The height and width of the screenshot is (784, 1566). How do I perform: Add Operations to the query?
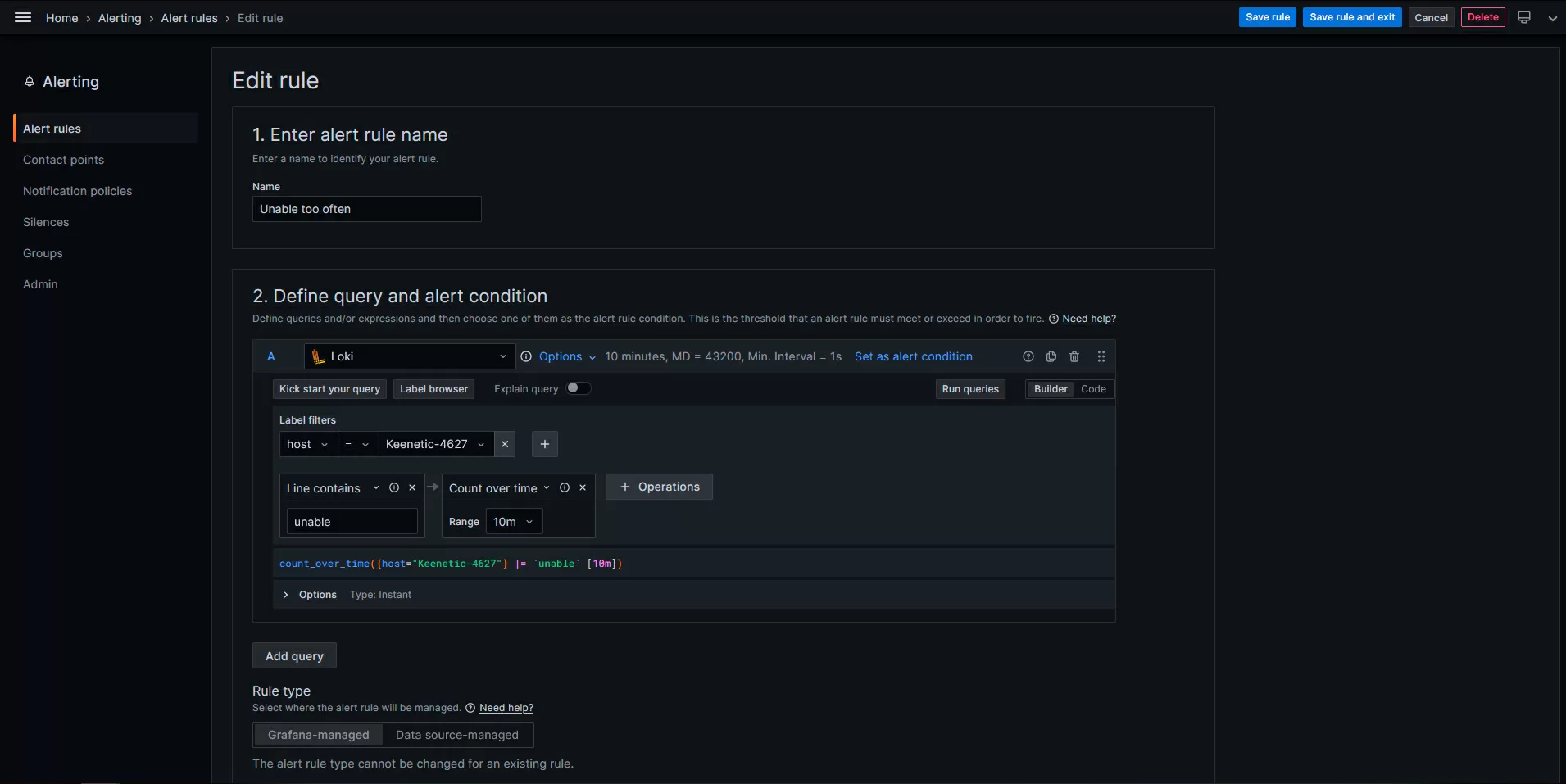pyautogui.click(x=659, y=487)
